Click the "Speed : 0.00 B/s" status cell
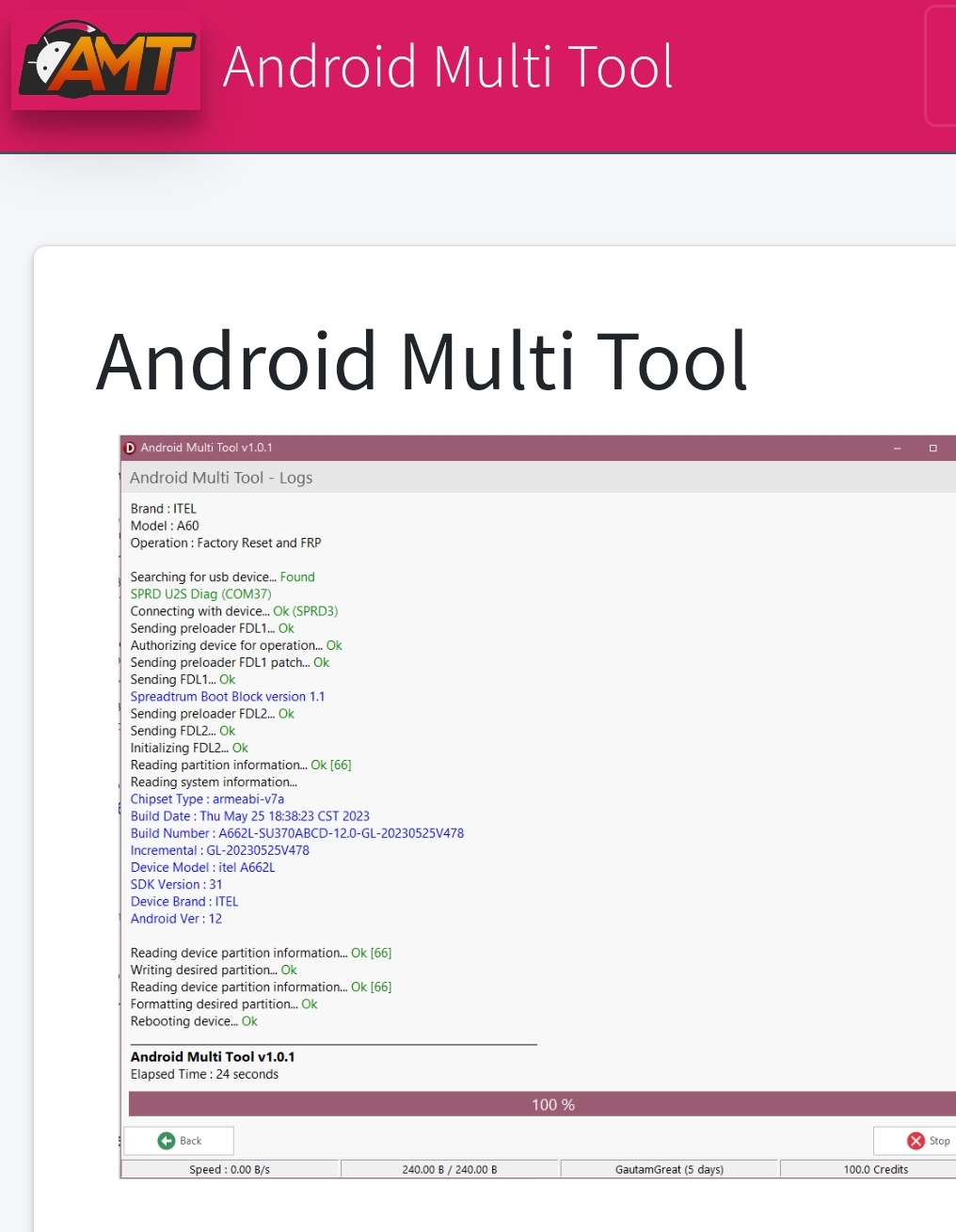 [230, 1170]
